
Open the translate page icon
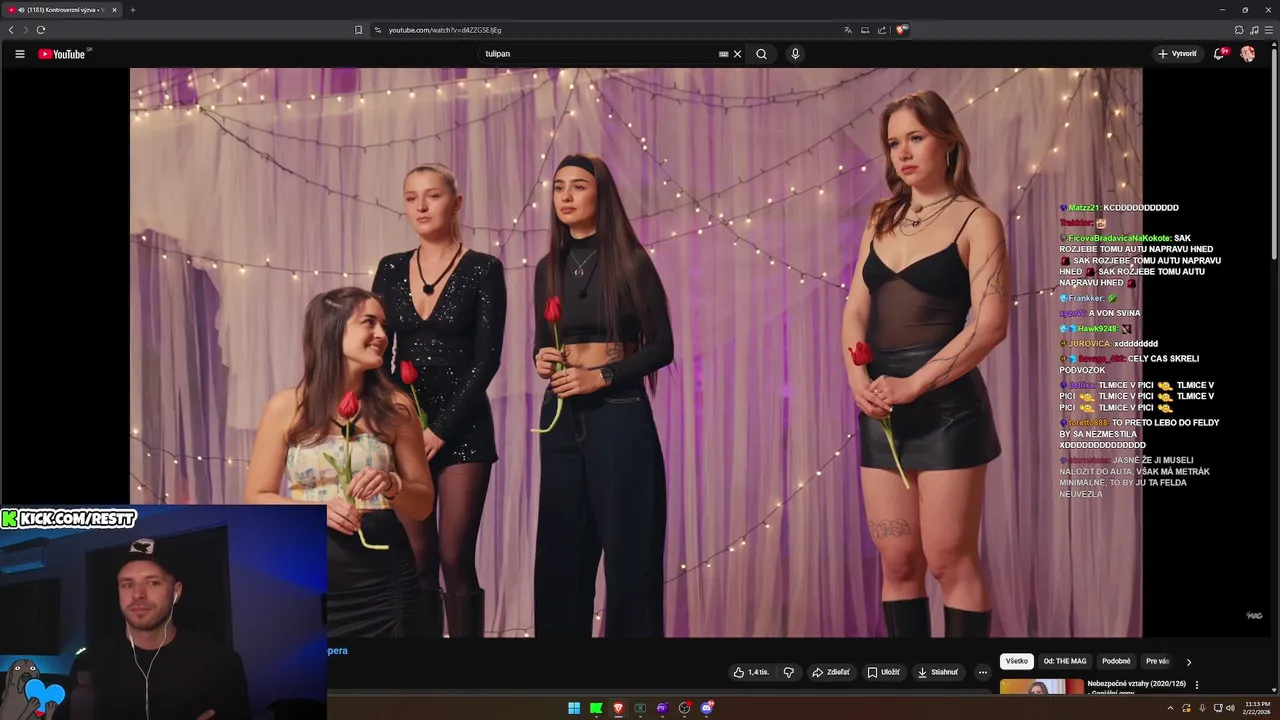pos(848,30)
